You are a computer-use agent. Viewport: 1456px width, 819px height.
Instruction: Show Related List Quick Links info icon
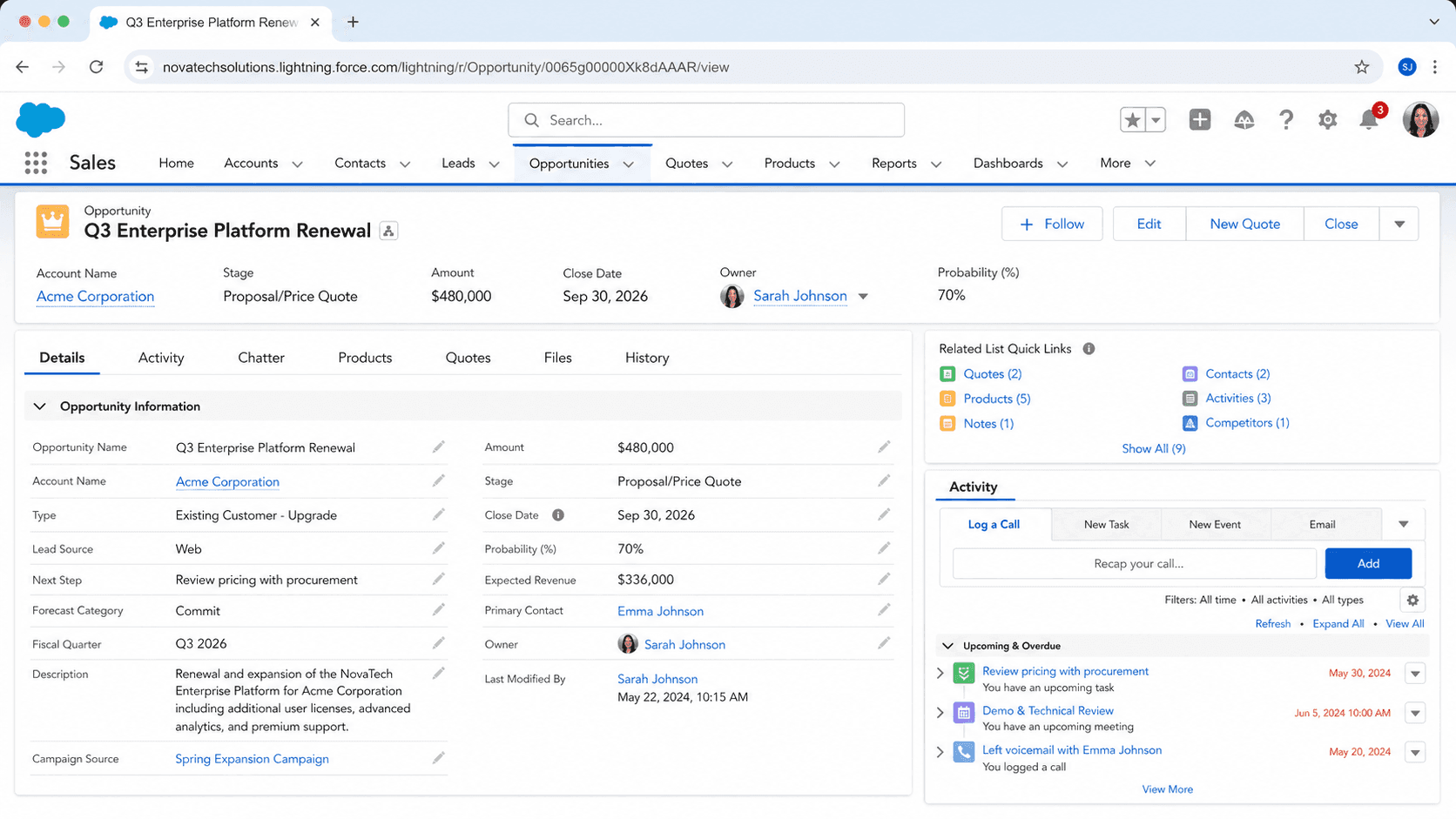1089,349
